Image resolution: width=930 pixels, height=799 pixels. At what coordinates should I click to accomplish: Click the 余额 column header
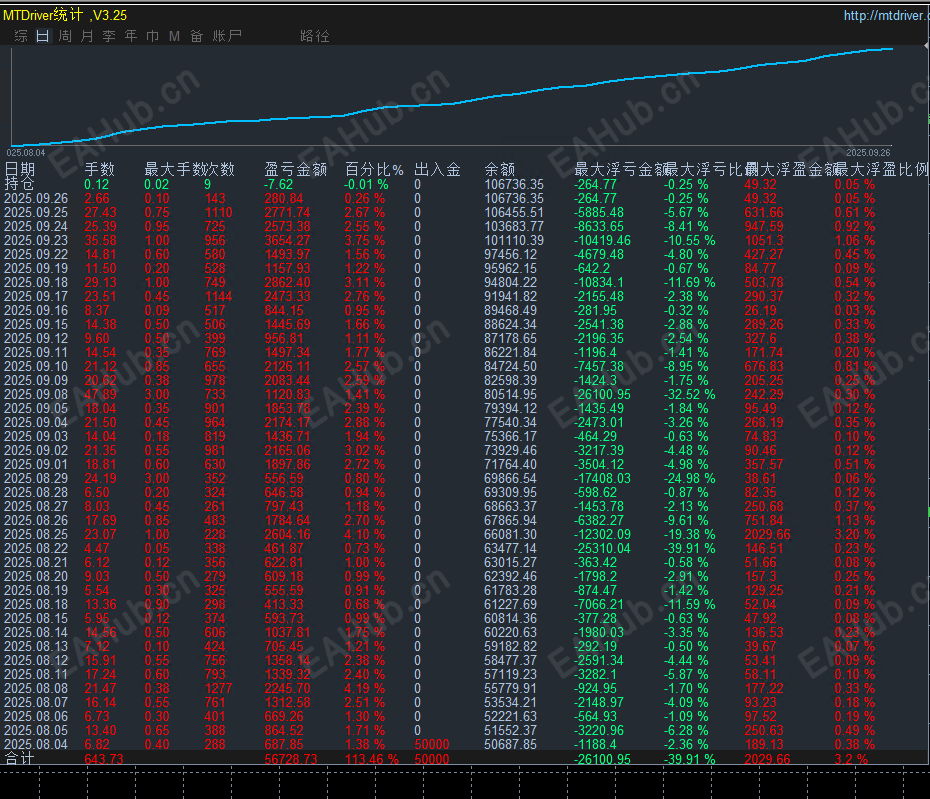(499, 170)
